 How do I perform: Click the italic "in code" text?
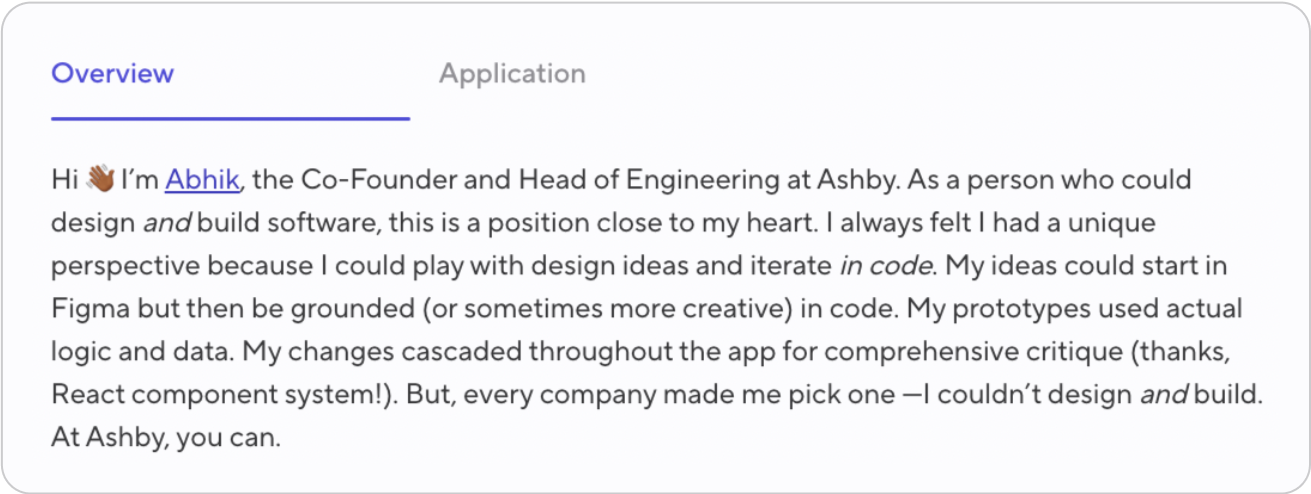pyautogui.click(x=884, y=267)
